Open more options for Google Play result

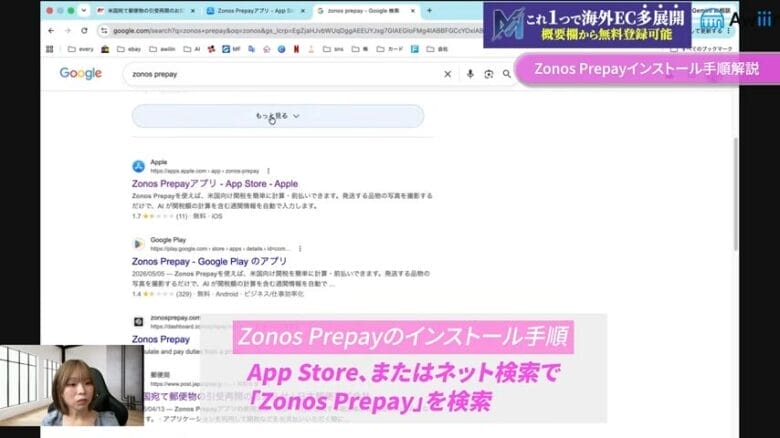300,248
